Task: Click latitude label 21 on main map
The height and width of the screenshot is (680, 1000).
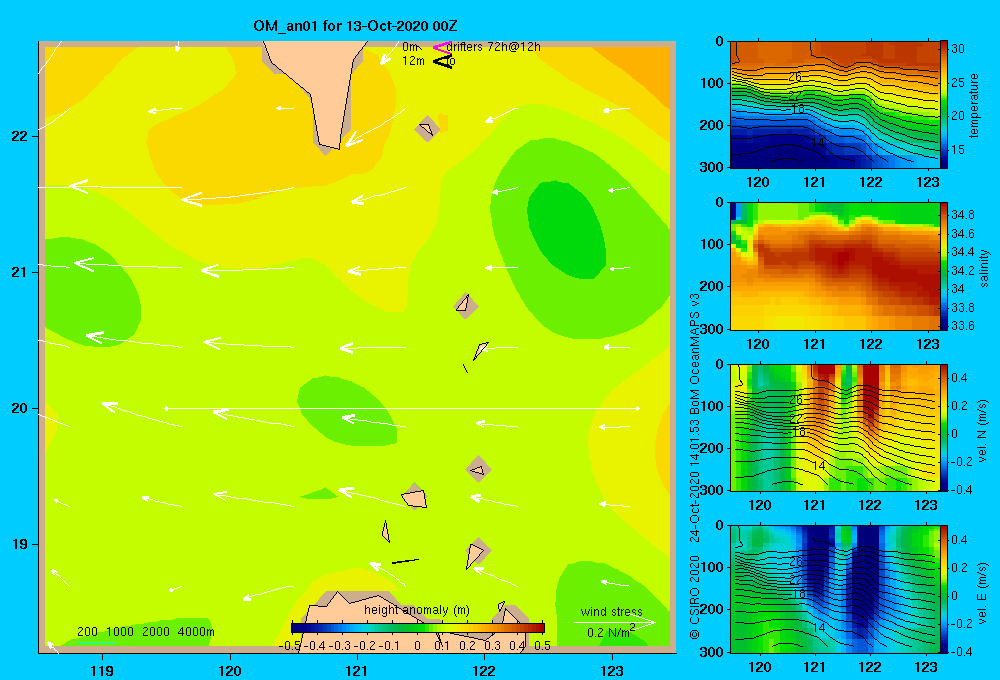Action: click(19, 272)
